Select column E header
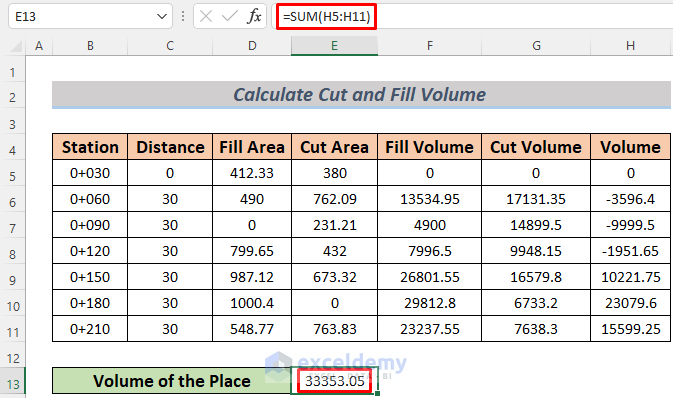 click(334, 46)
